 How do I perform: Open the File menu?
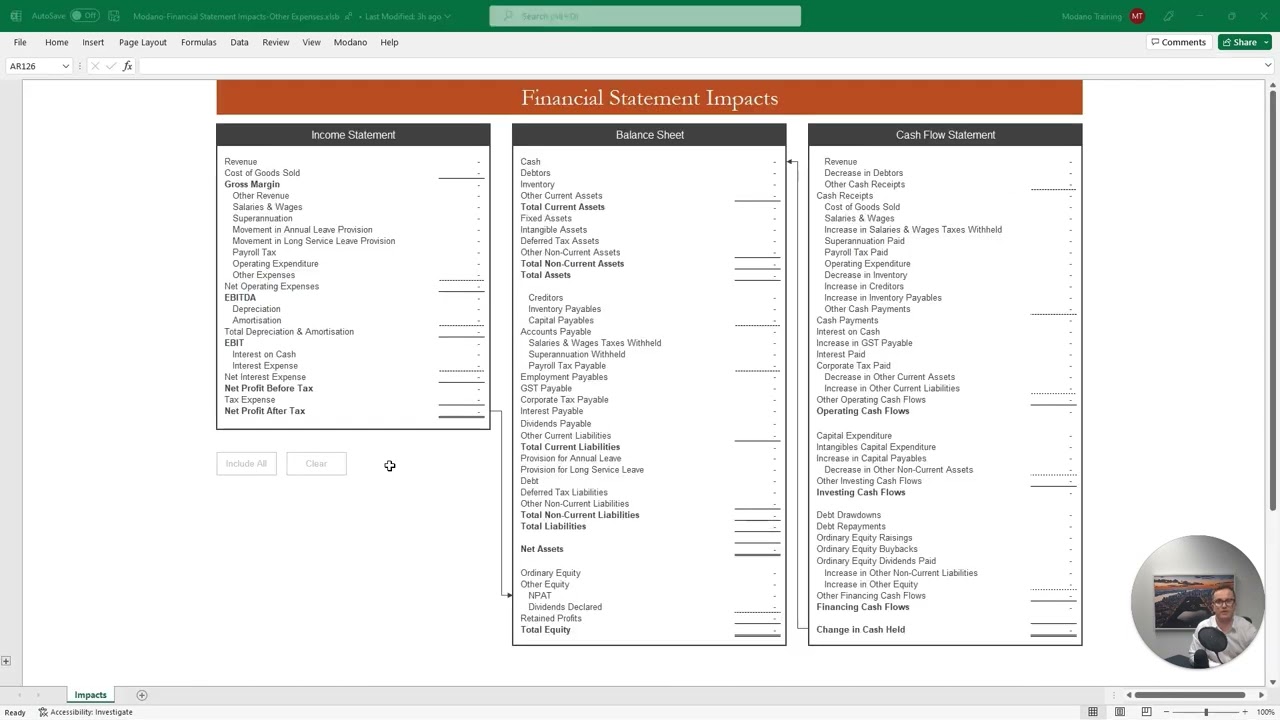(x=20, y=42)
